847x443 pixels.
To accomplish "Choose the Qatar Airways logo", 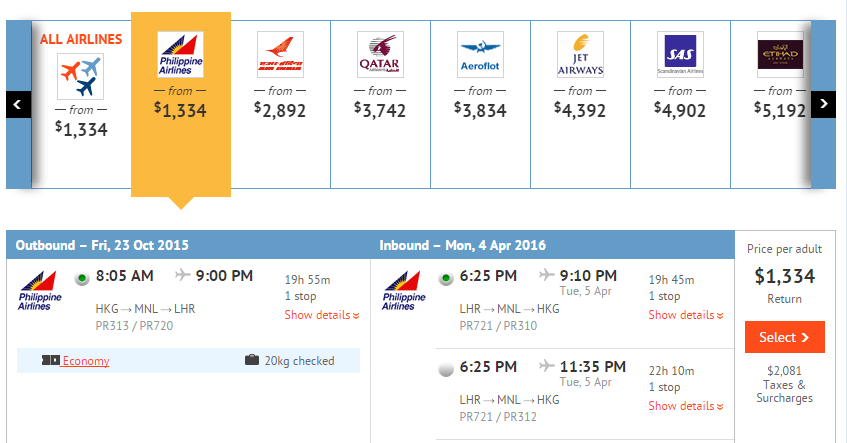I will (380, 54).
